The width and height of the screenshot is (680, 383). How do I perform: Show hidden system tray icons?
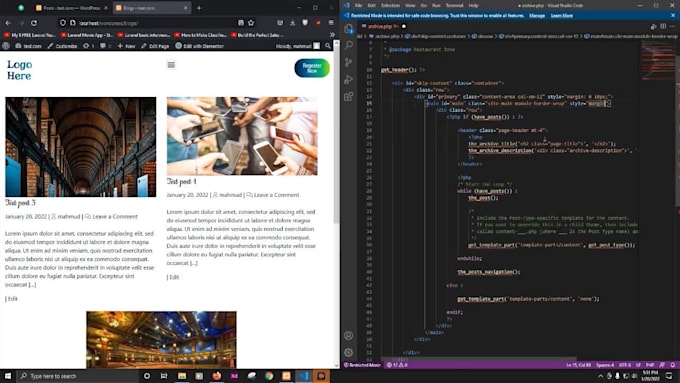click(x=600, y=376)
